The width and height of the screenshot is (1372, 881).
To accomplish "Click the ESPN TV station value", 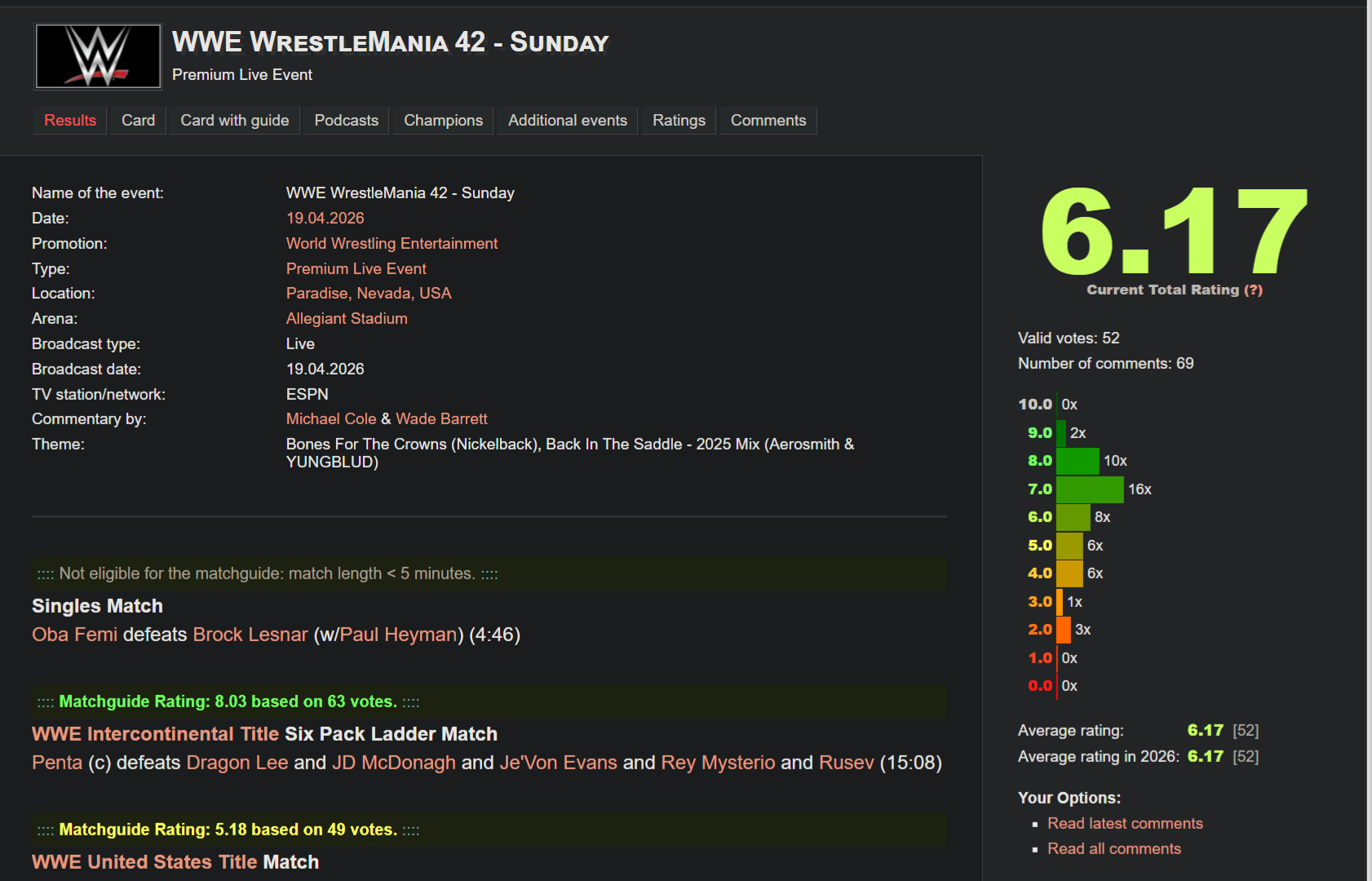I will click(308, 394).
